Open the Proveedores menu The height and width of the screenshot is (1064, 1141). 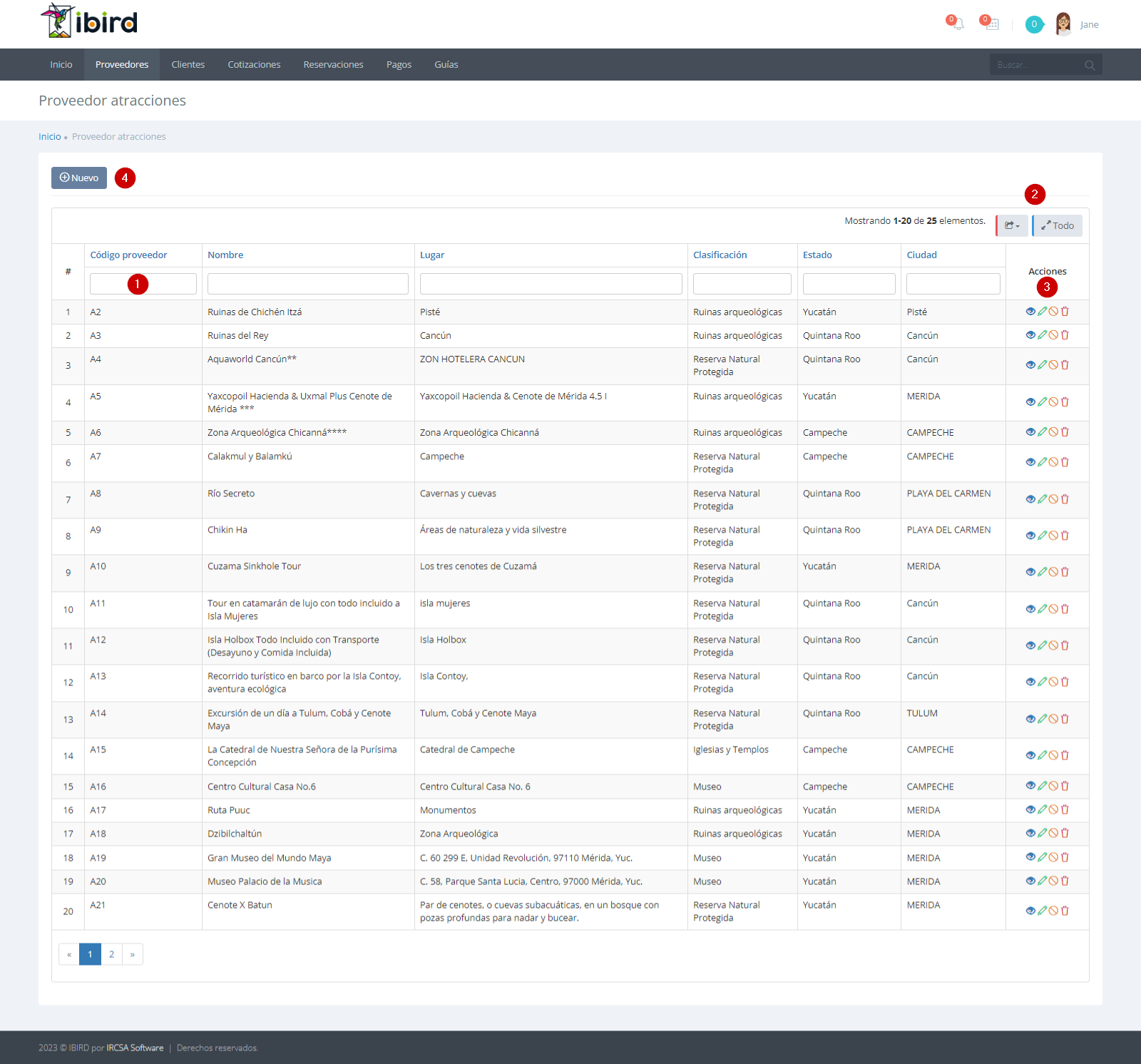tap(122, 65)
